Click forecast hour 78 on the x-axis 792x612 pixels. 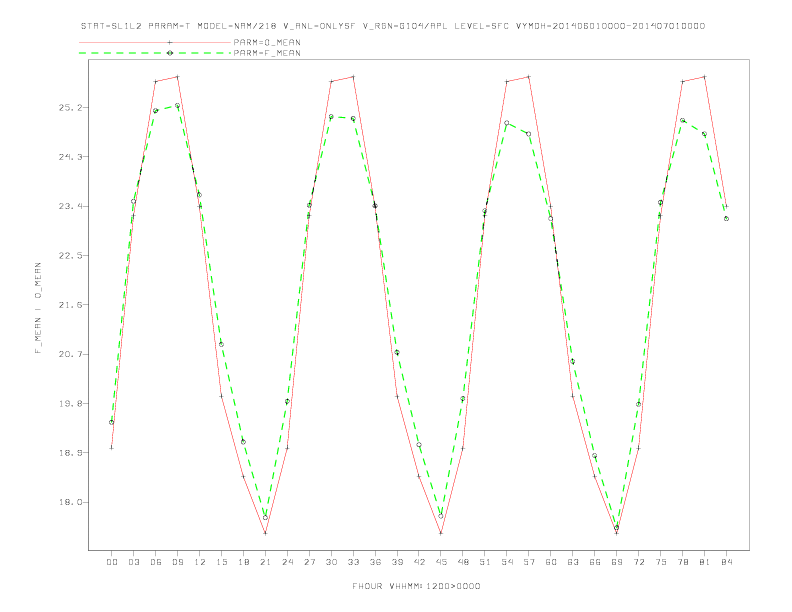tap(682, 562)
